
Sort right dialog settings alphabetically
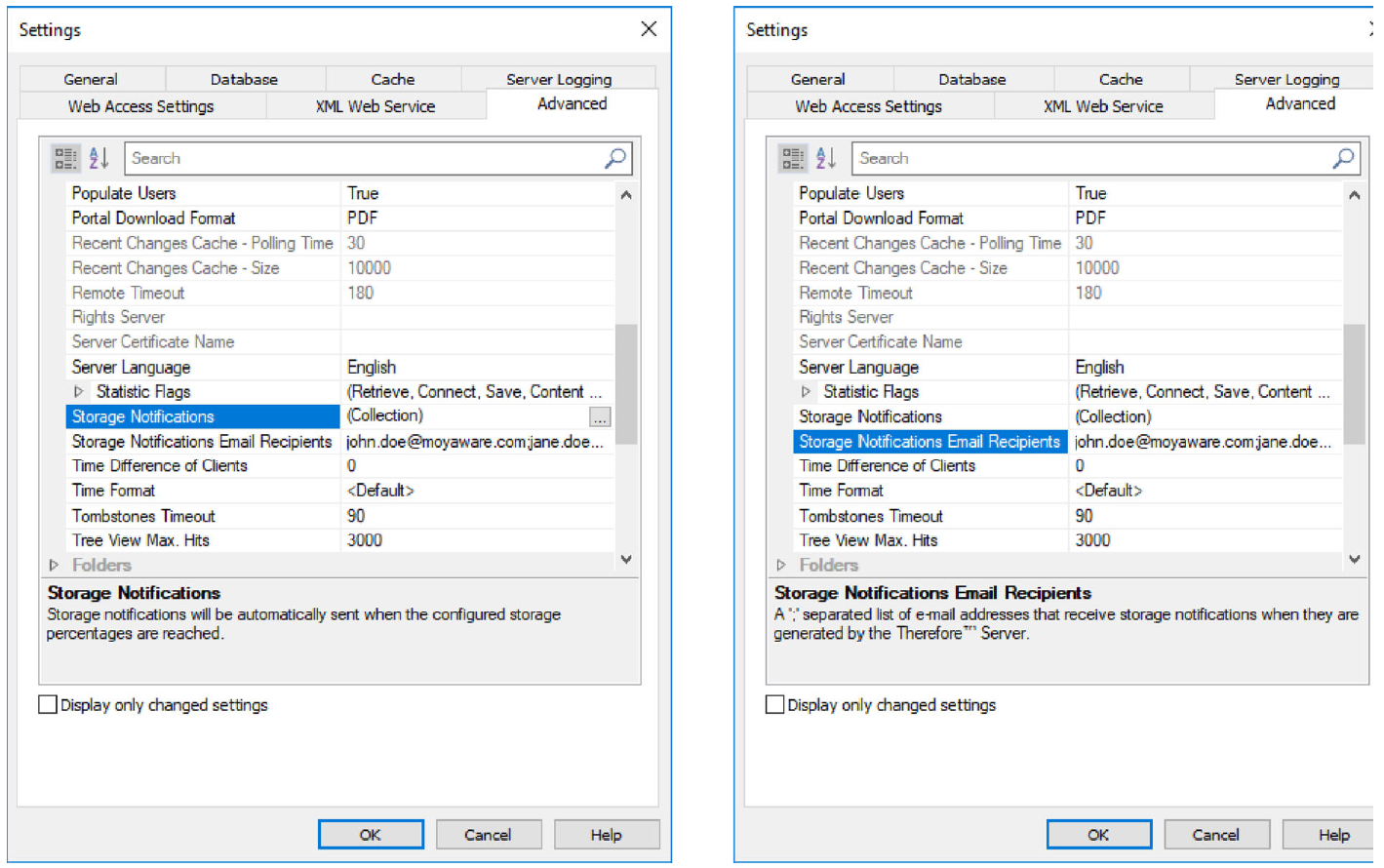point(826,158)
